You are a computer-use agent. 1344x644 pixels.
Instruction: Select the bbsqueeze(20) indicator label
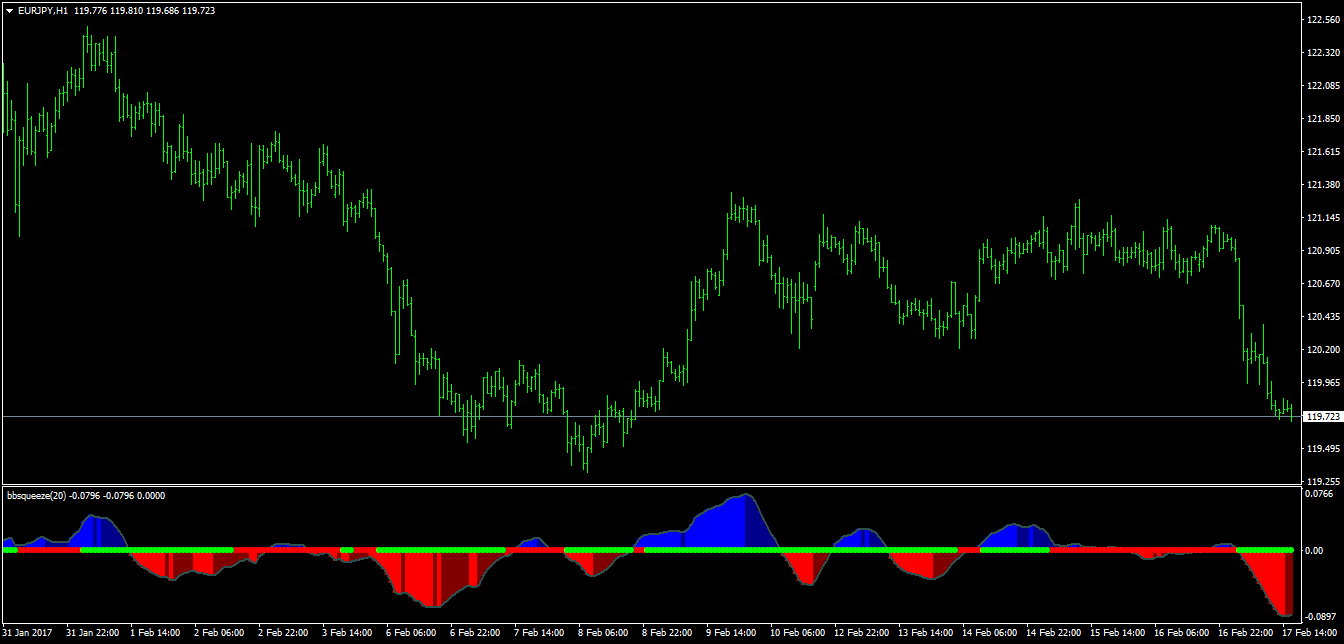(37, 495)
